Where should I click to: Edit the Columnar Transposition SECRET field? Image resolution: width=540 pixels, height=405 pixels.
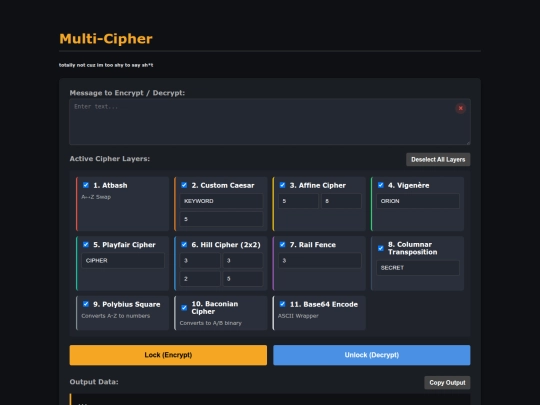[x=418, y=268]
